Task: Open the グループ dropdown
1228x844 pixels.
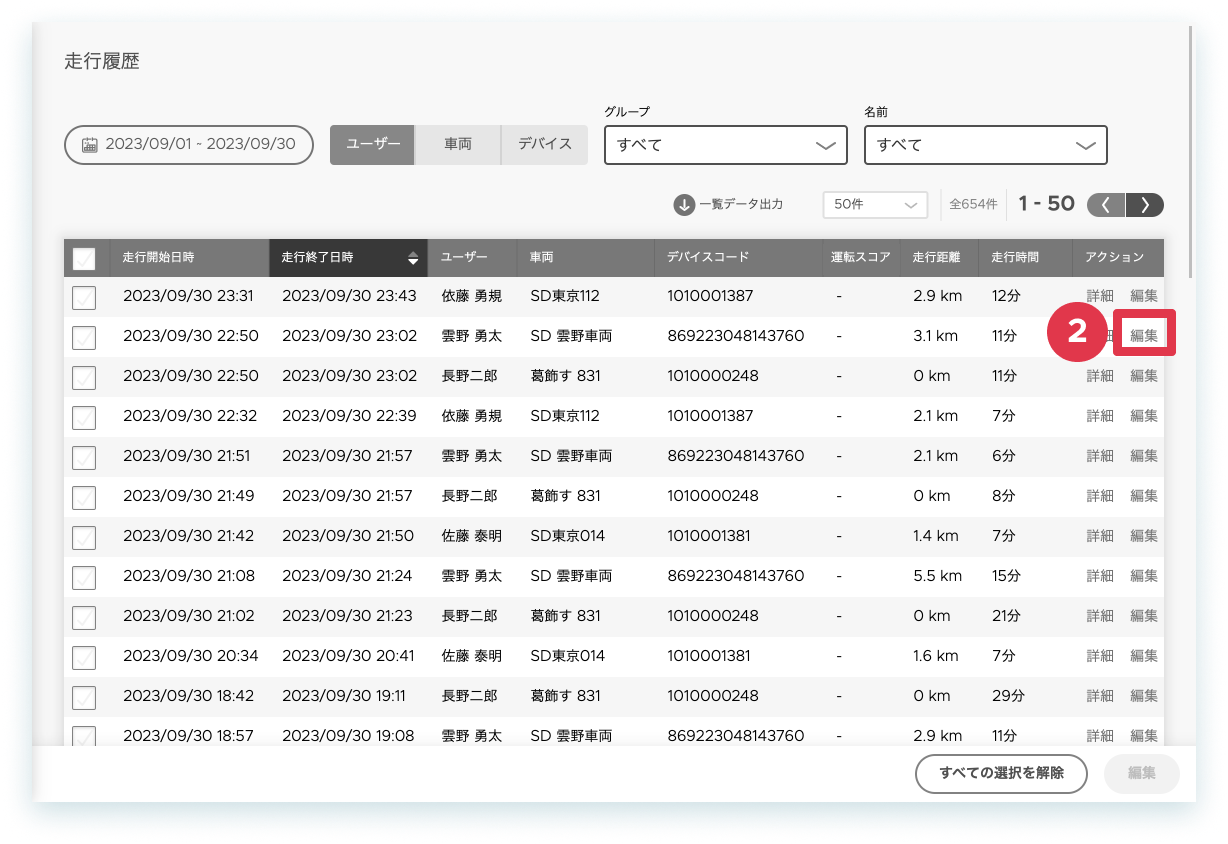Action: 726,145
